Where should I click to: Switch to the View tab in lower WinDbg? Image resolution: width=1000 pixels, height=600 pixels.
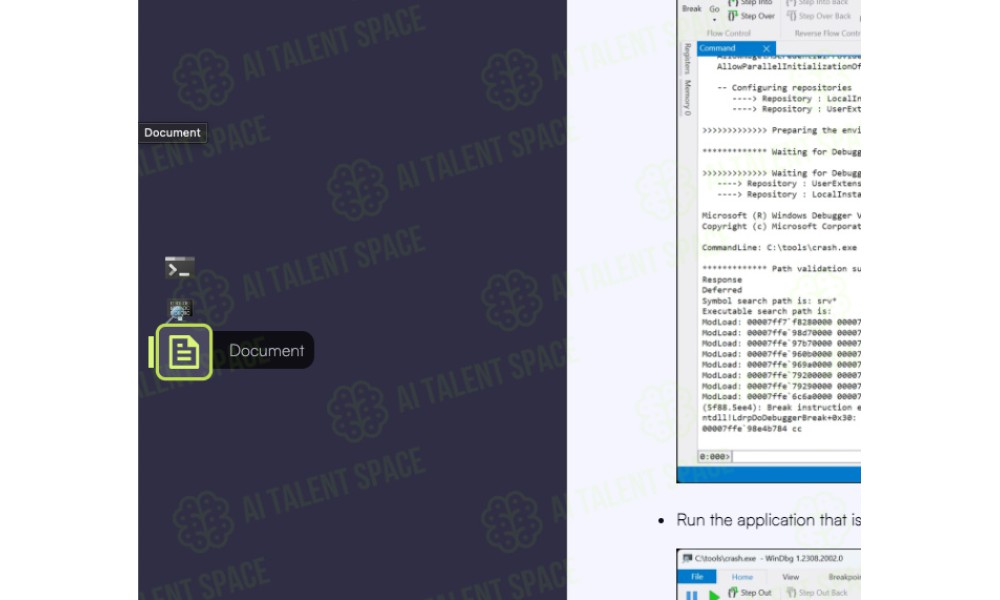[790, 577]
